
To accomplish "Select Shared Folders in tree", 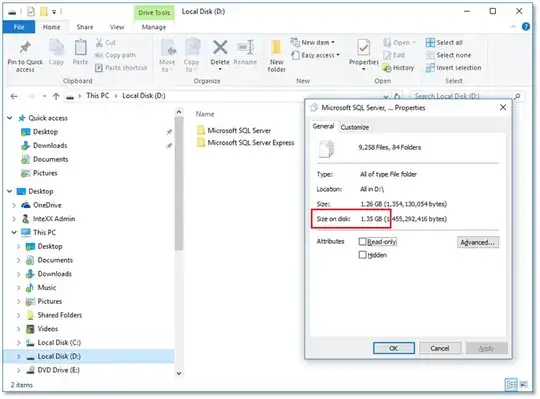I will pos(54,315).
